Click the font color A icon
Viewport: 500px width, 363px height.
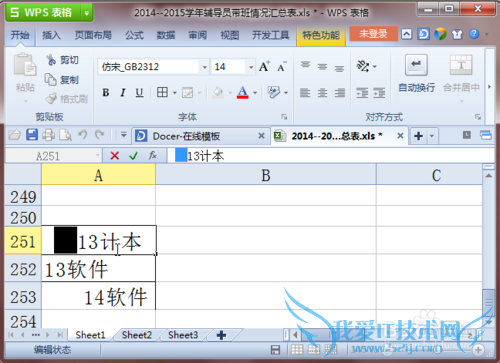243,92
